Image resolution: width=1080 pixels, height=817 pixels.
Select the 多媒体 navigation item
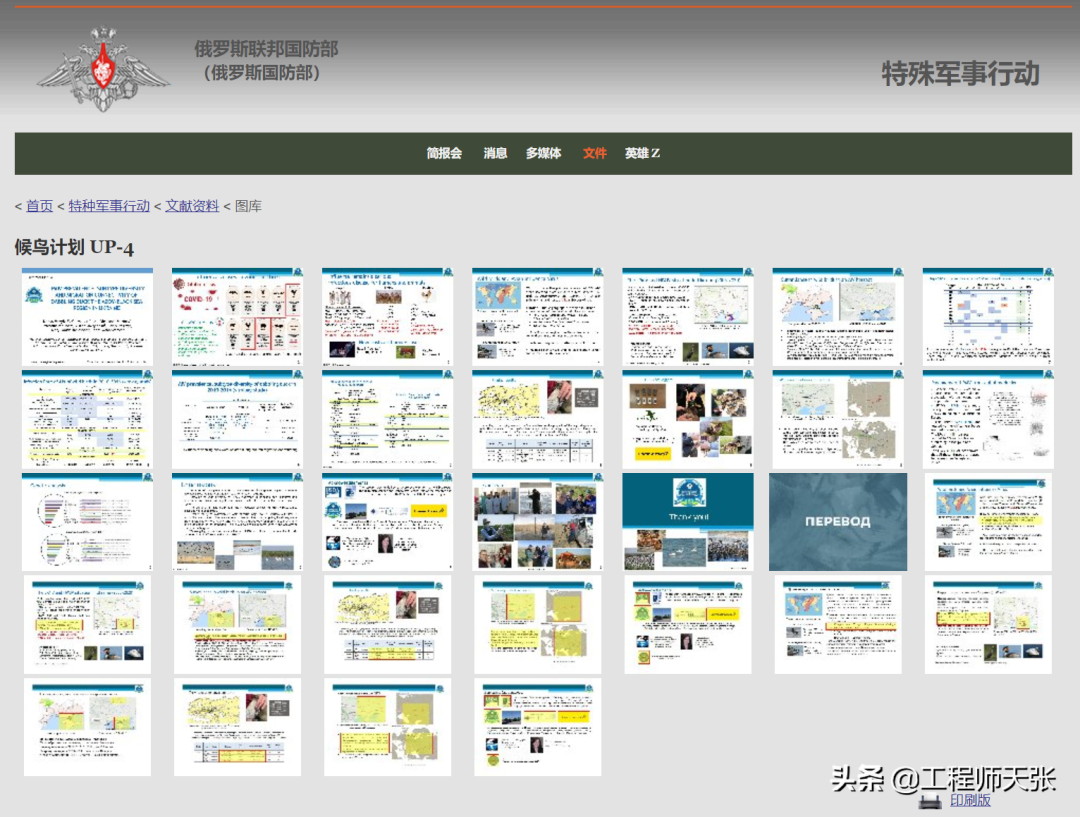tap(543, 154)
